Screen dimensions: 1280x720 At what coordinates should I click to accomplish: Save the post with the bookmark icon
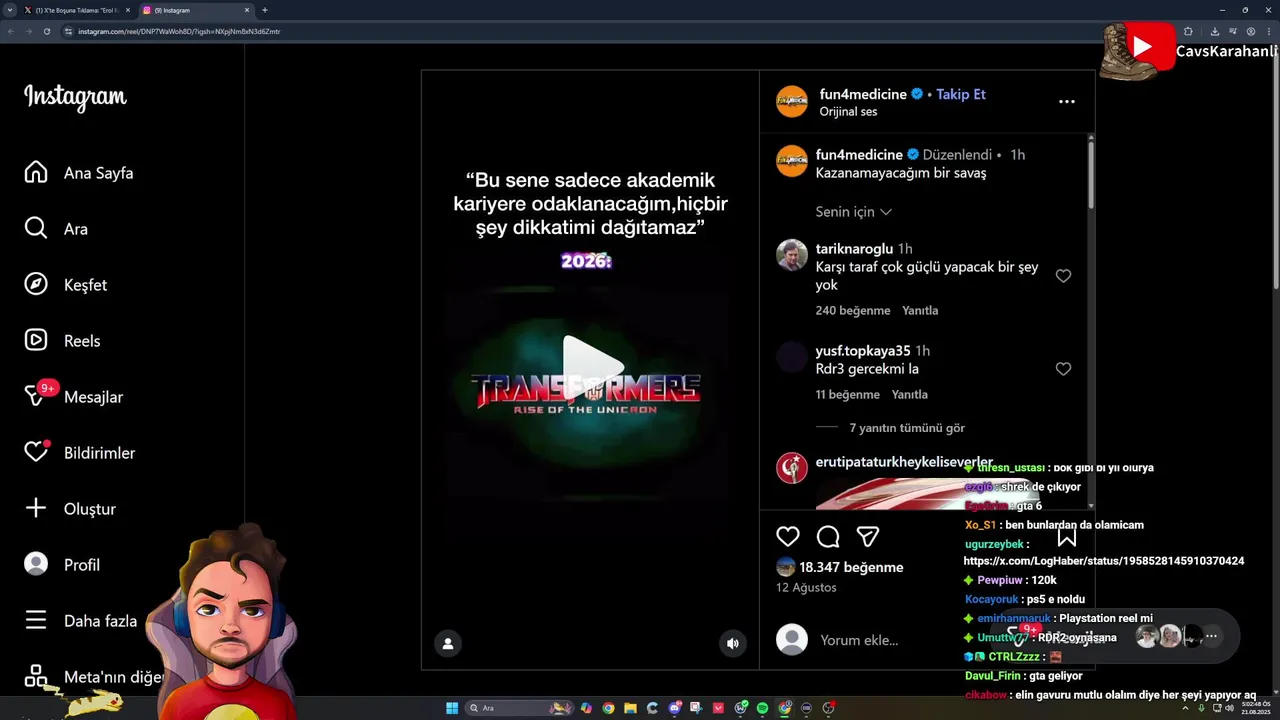pyautogui.click(x=1067, y=537)
